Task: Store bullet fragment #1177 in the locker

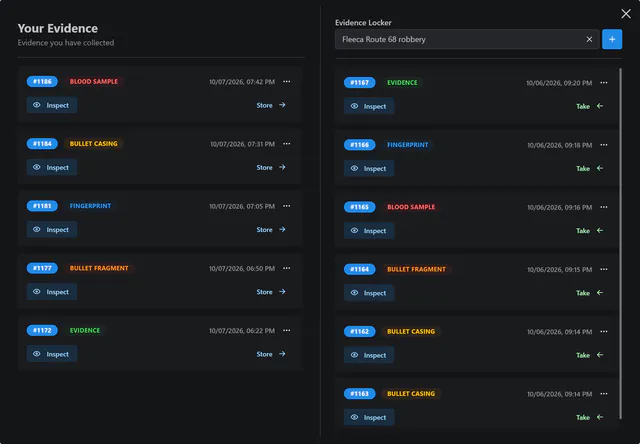Action: click(x=271, y=292)
